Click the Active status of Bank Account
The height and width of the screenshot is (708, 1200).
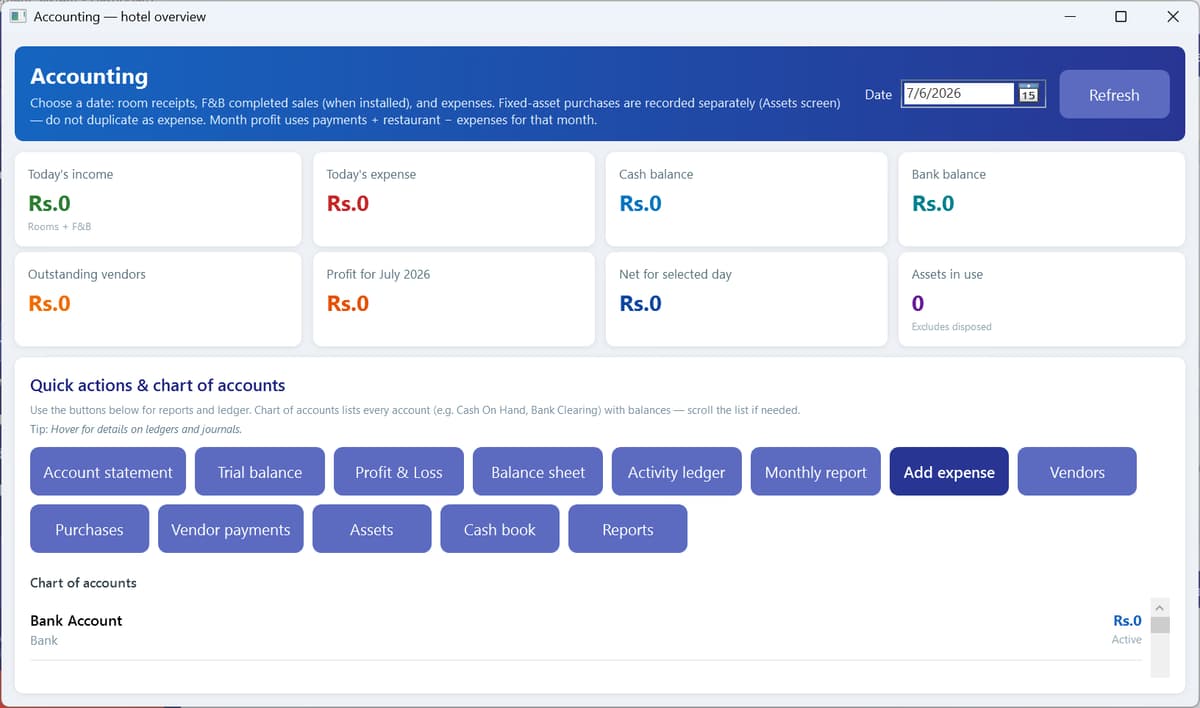1126,640
